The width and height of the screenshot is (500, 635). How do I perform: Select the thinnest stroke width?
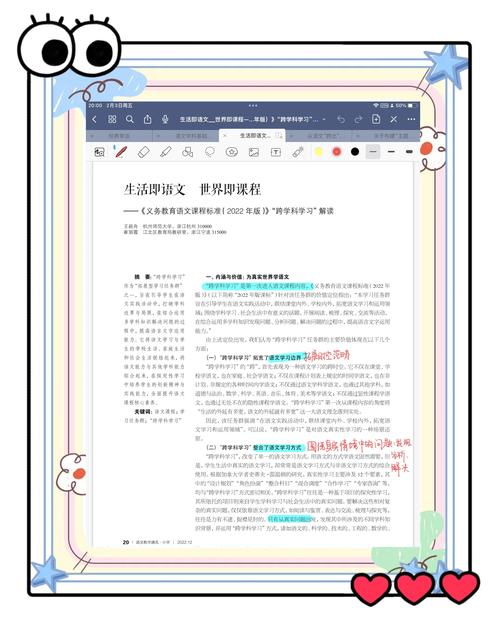(x=373, y=152)
